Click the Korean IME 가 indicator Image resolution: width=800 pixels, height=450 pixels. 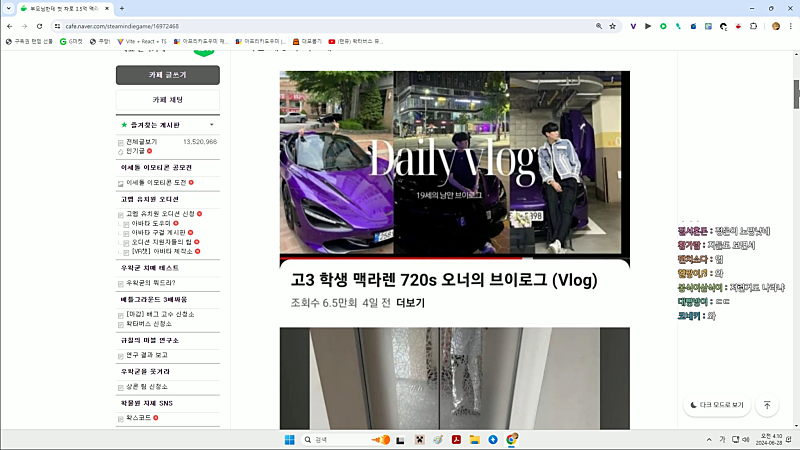coord(722,440)
